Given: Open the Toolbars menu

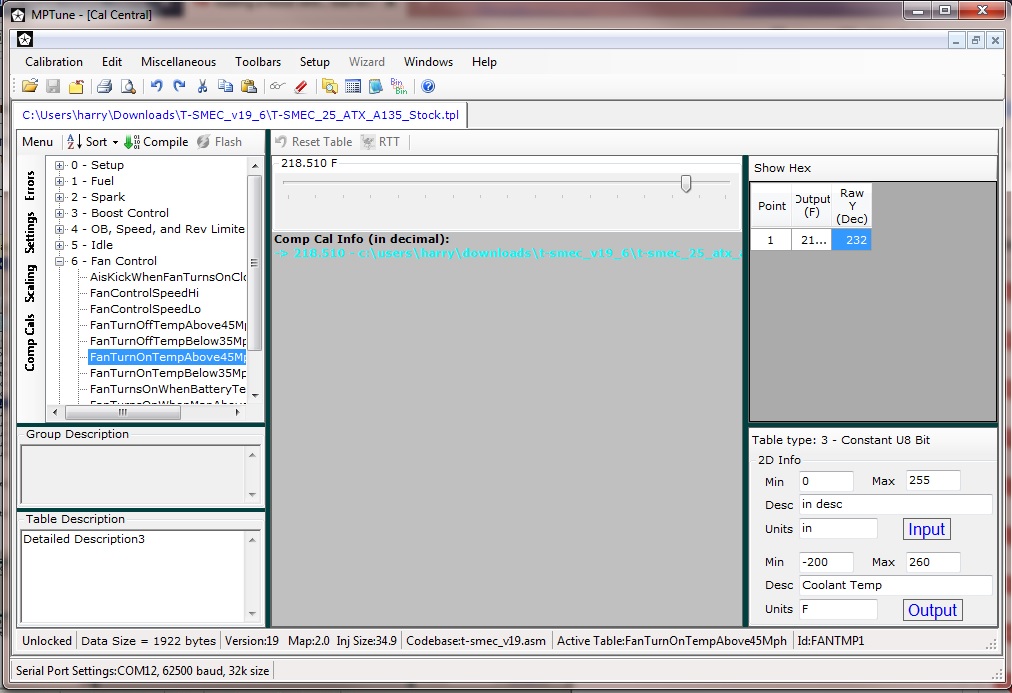Looking at the screenshot, I should 258,62.
